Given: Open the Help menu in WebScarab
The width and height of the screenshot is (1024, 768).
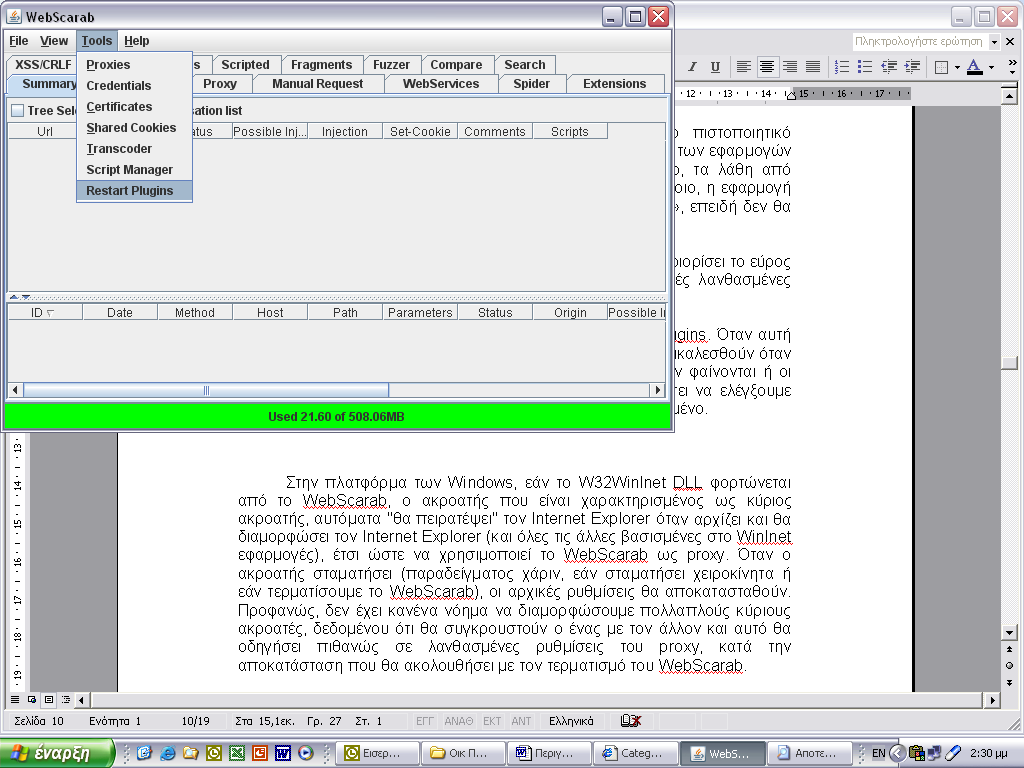Looking at the screenshot, I should point(136,40).
